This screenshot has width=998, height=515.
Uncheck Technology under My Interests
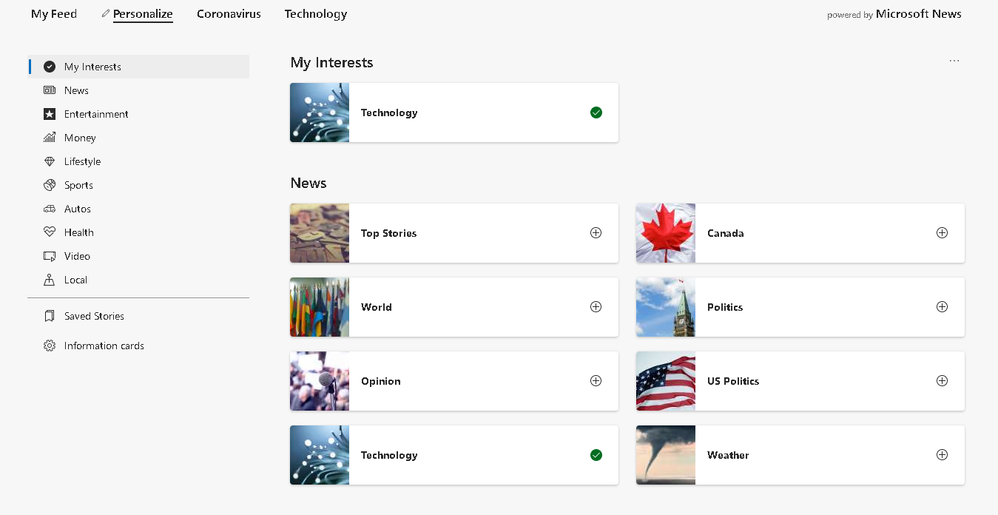tap(596, 113)
